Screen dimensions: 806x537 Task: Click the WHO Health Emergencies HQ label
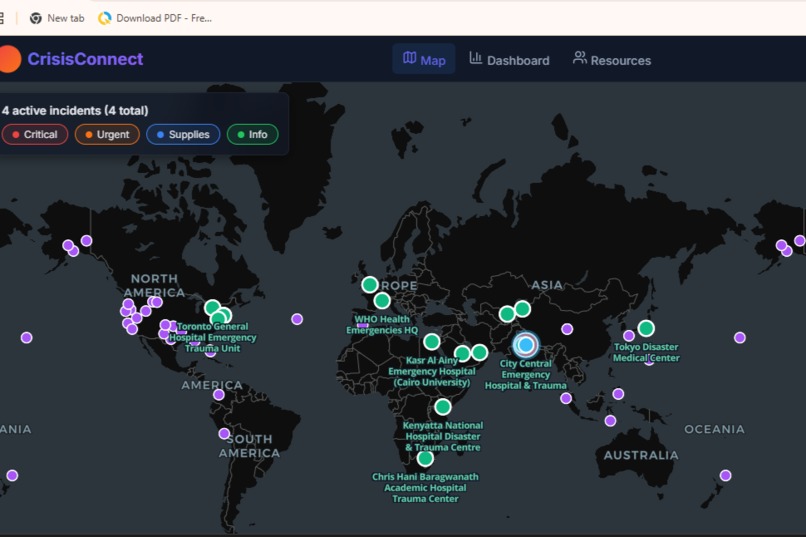point(382,325)
